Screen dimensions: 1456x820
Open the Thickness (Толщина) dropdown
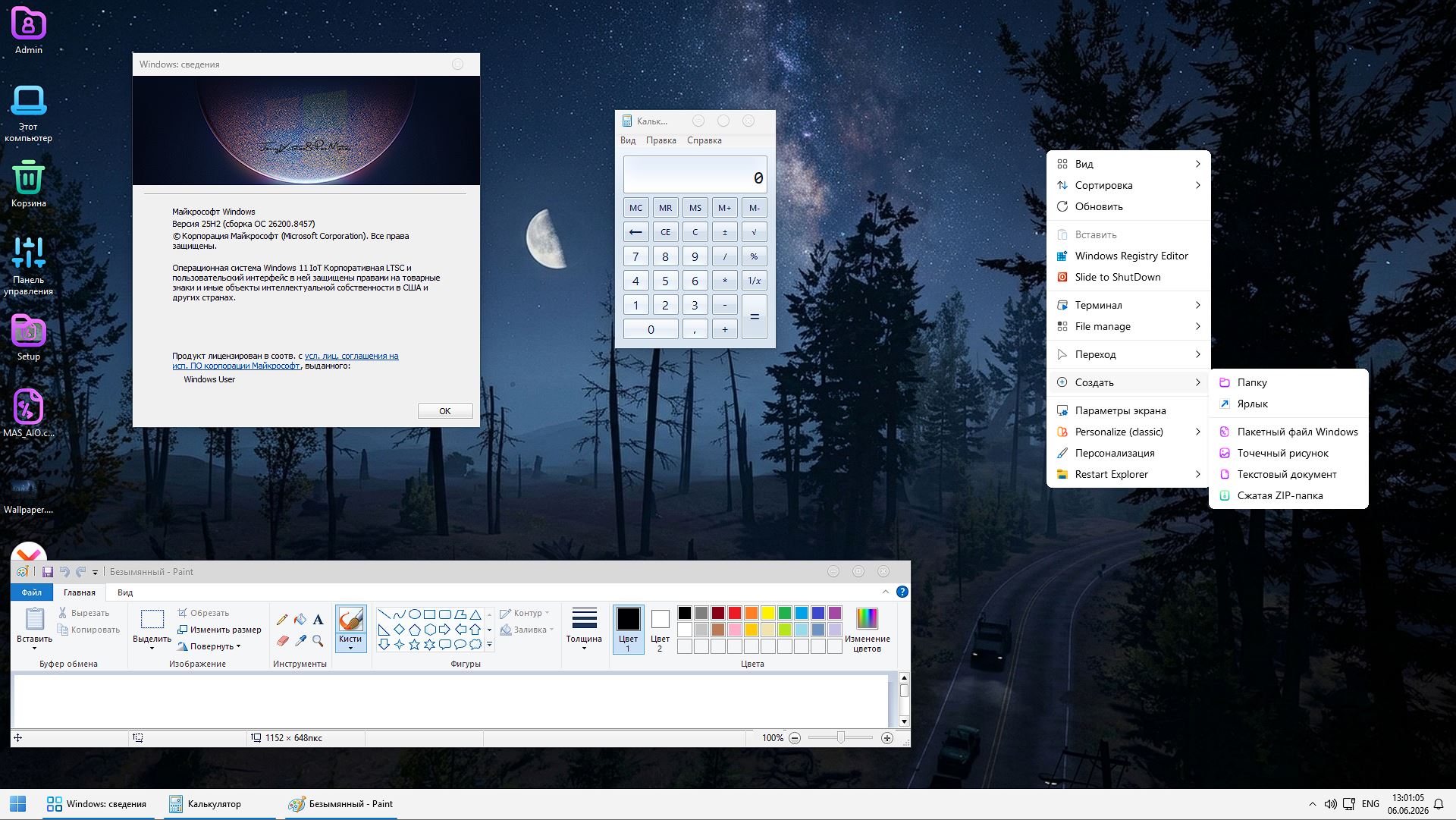[584, 629]
